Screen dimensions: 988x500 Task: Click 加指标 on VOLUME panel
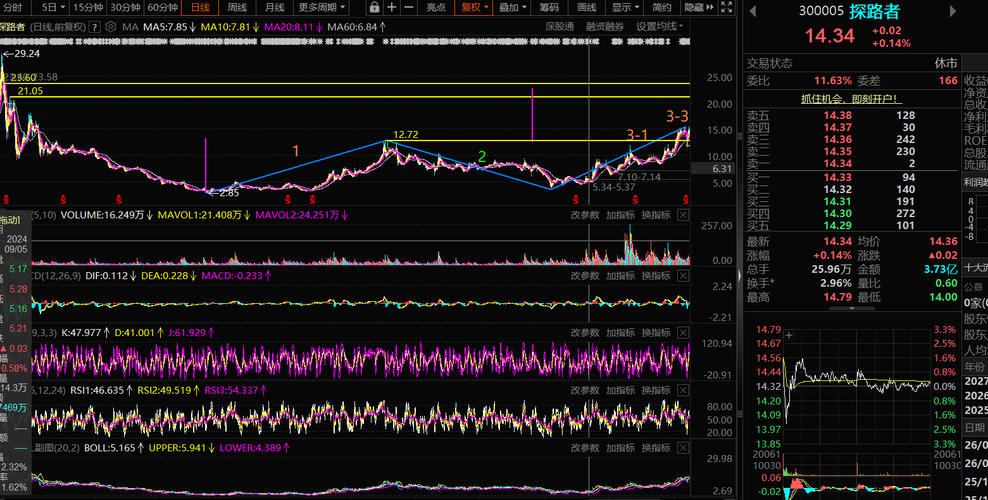point(620,215)
